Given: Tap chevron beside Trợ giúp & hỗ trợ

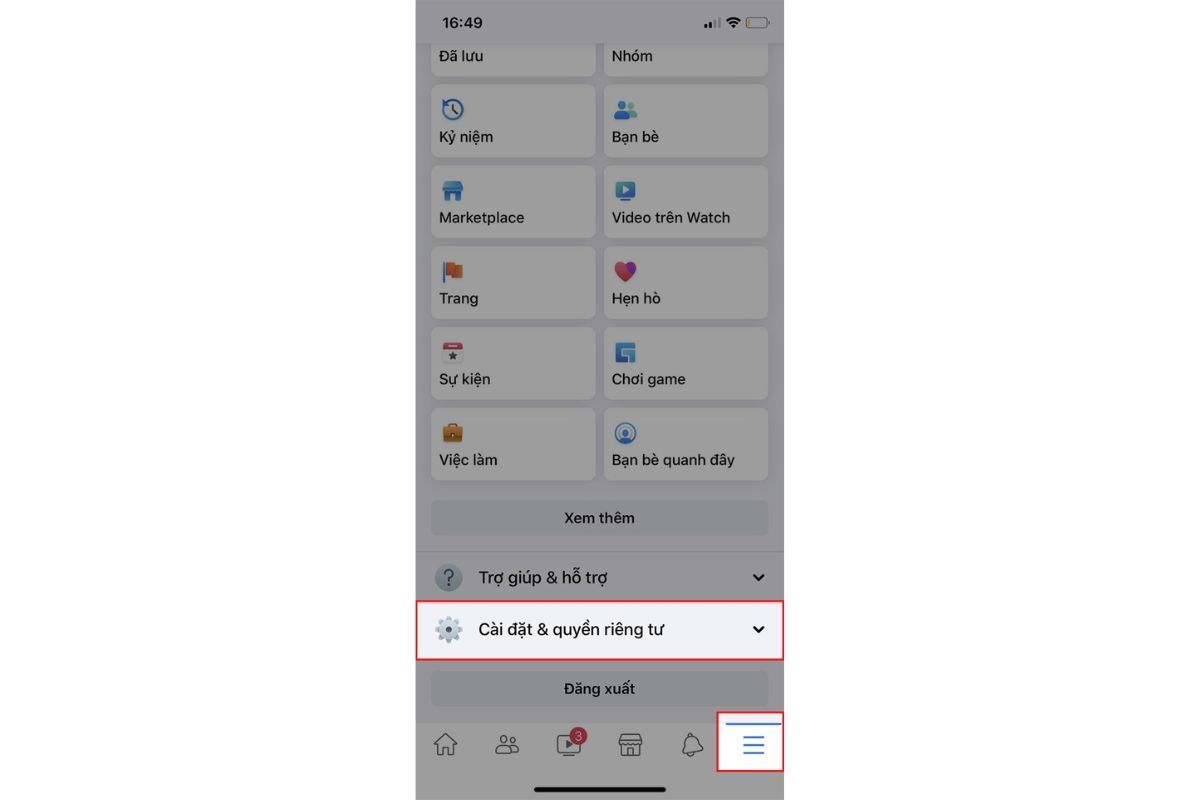Looking at the screenshot, I should [758, 577].
